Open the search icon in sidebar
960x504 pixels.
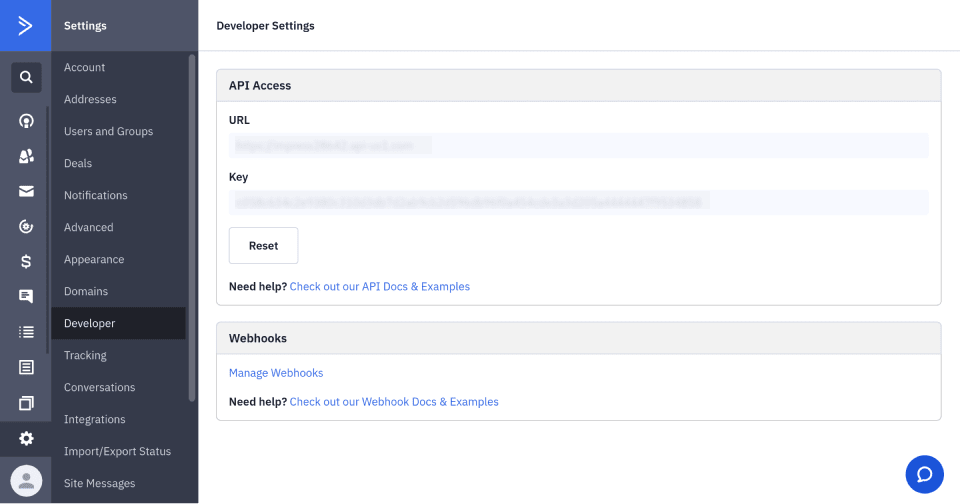tap(26, 77)
